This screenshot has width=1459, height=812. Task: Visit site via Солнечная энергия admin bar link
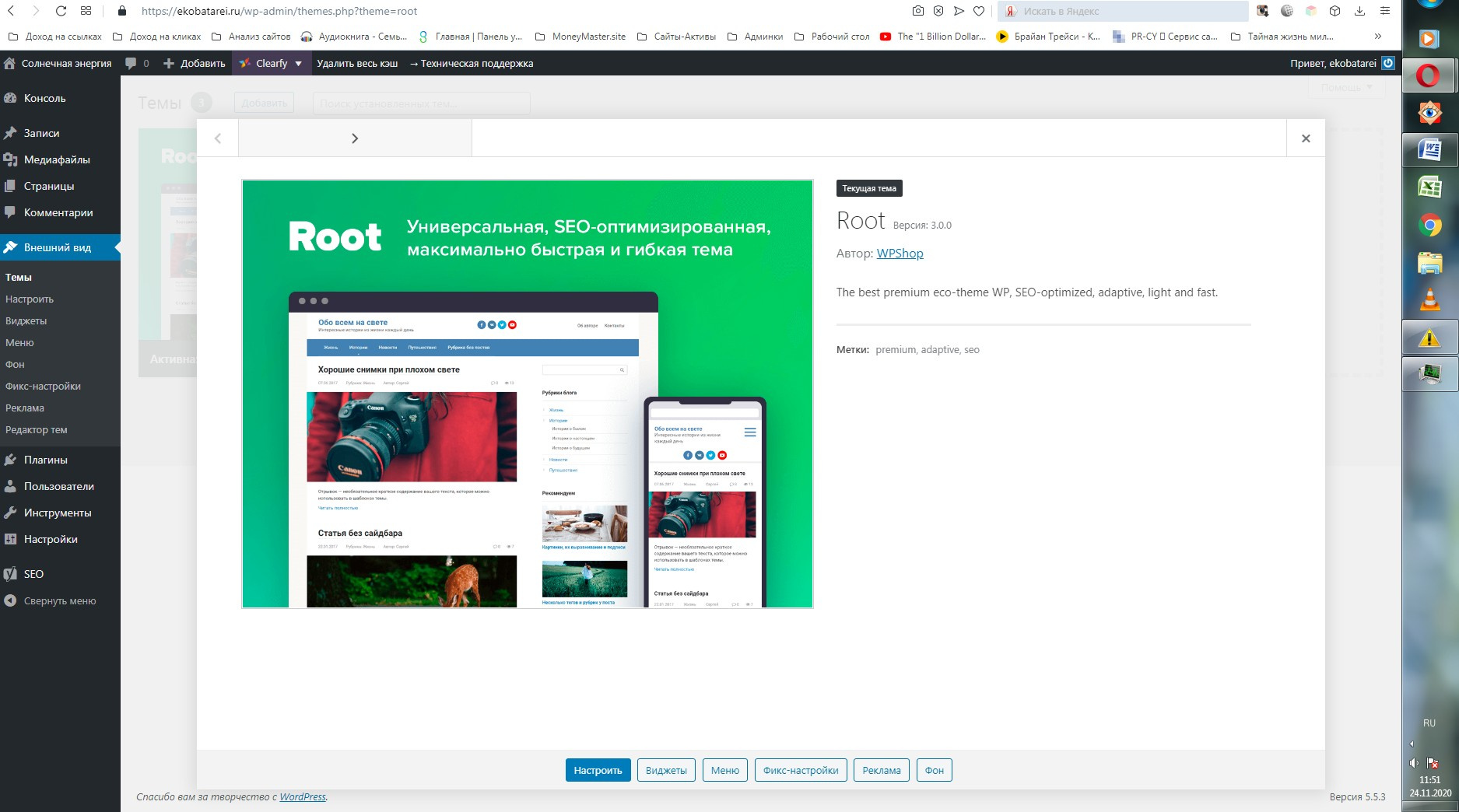[x=58, y=63]
